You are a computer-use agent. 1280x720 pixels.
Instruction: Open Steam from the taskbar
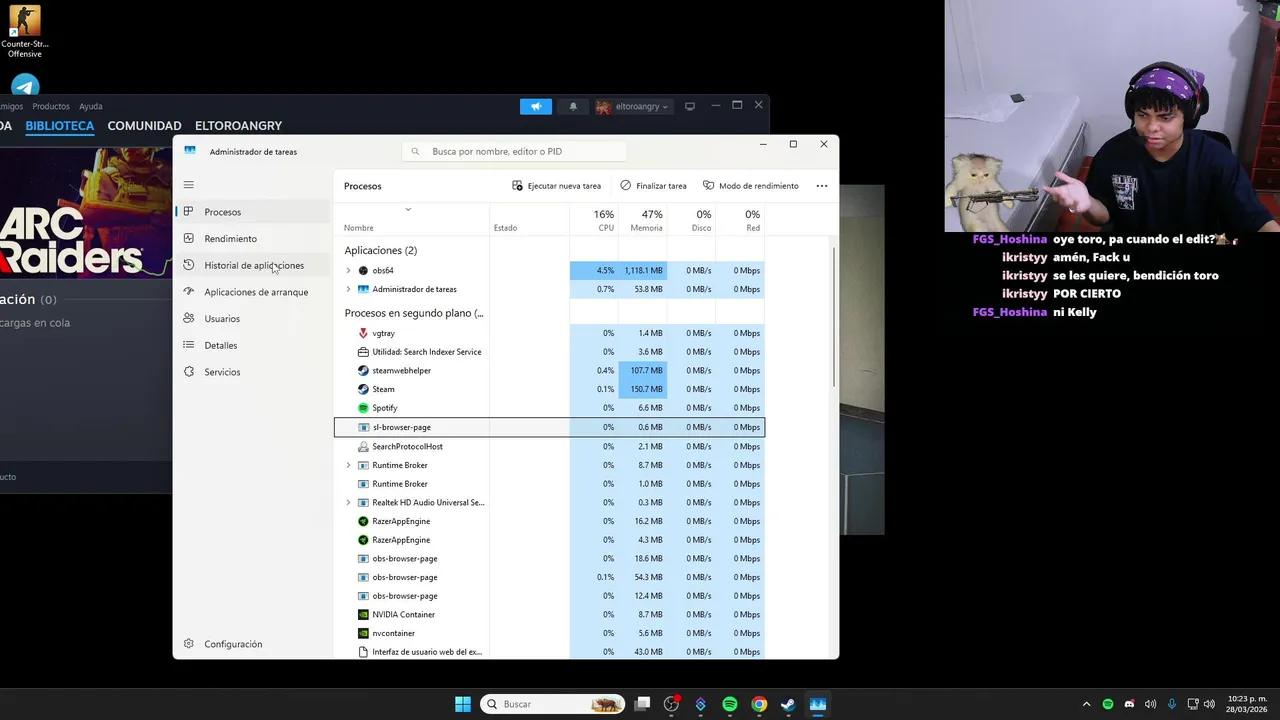tap(788, 704)
